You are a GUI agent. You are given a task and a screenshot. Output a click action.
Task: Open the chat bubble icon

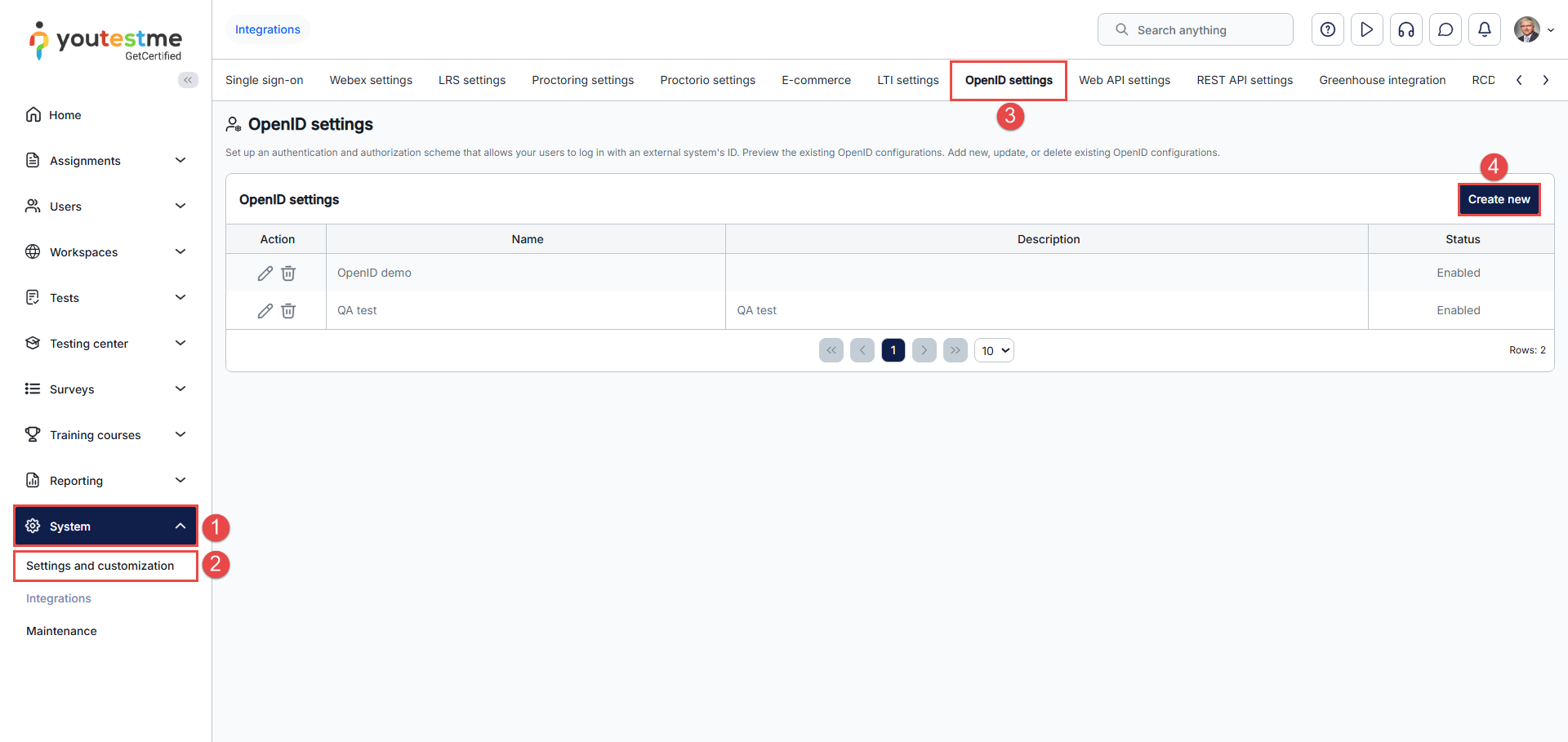[1445, 30]
